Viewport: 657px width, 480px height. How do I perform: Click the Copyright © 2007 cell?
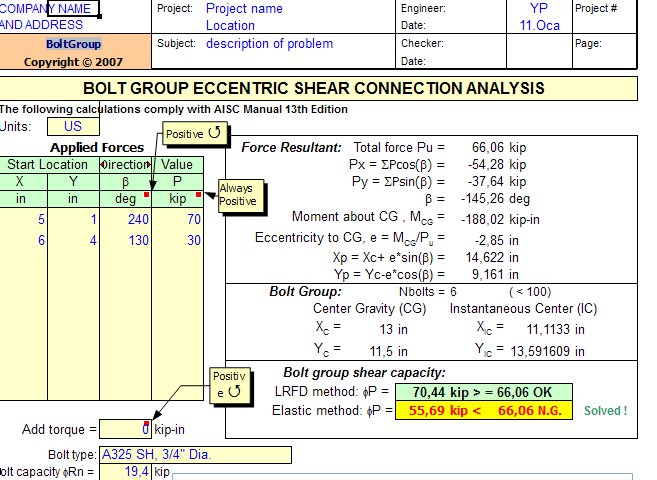73,62
